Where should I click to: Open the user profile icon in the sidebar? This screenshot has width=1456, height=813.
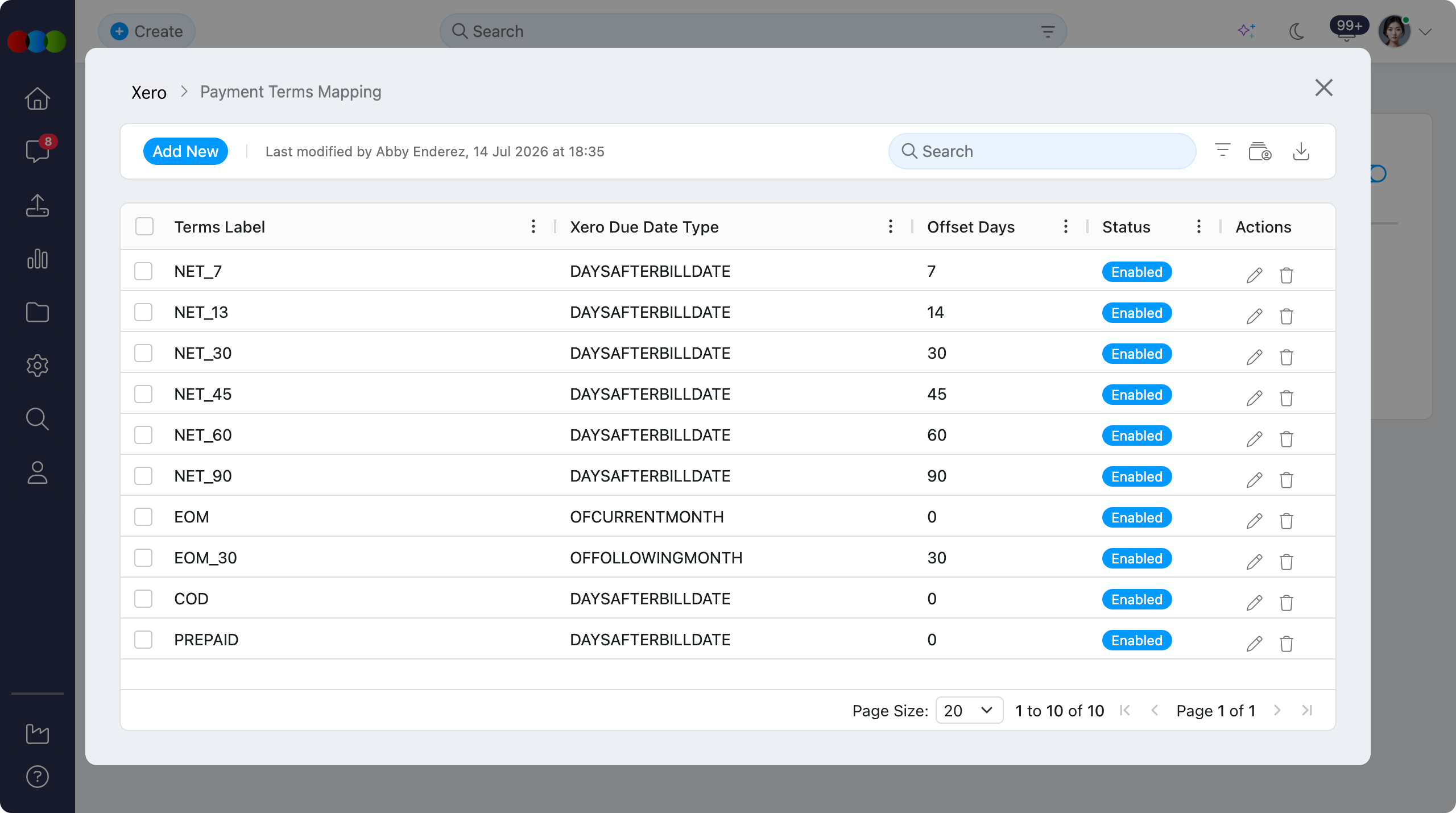pyautogui.click(x=38, y=472)
